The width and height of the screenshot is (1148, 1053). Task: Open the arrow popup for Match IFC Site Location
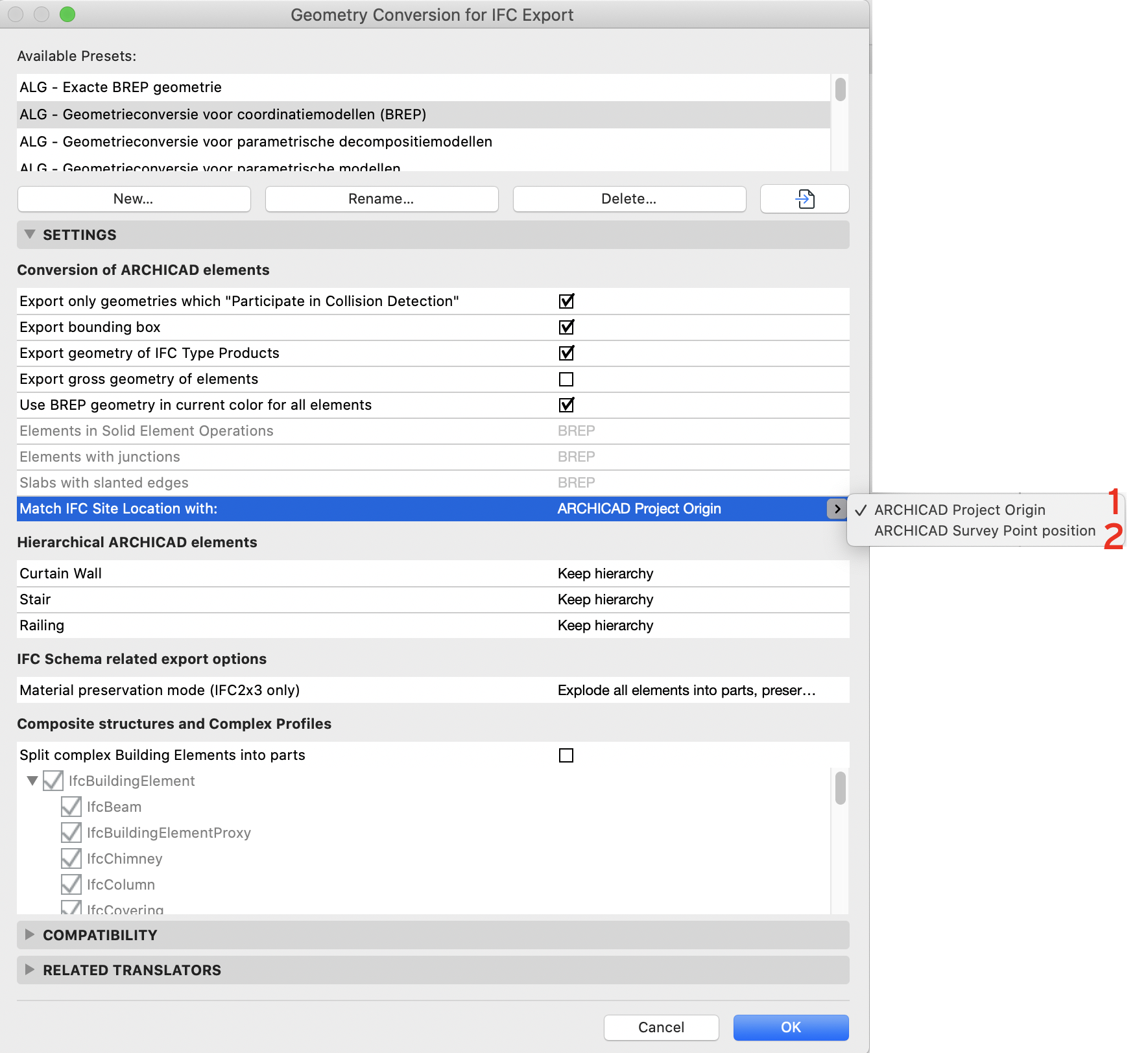coord(837,509)
